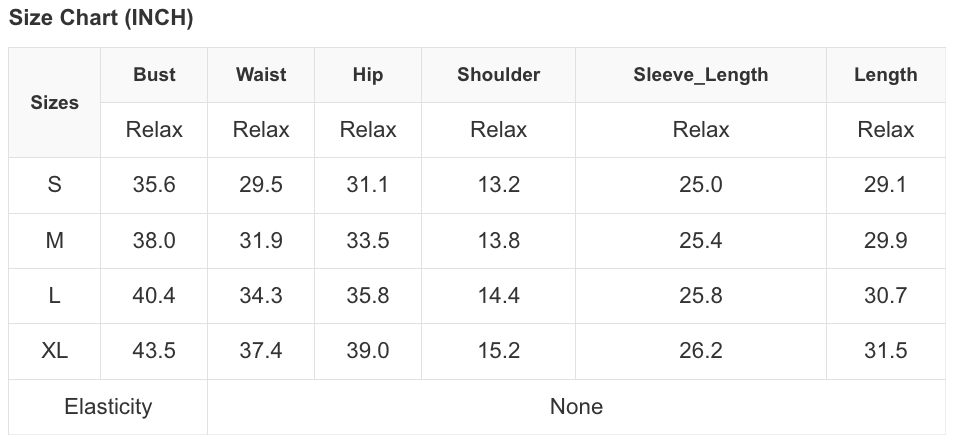Image resolution: width=954 pixels, height=448 pixels.
Task: Click the Shoulder column header
Action: tap(498, 75)
